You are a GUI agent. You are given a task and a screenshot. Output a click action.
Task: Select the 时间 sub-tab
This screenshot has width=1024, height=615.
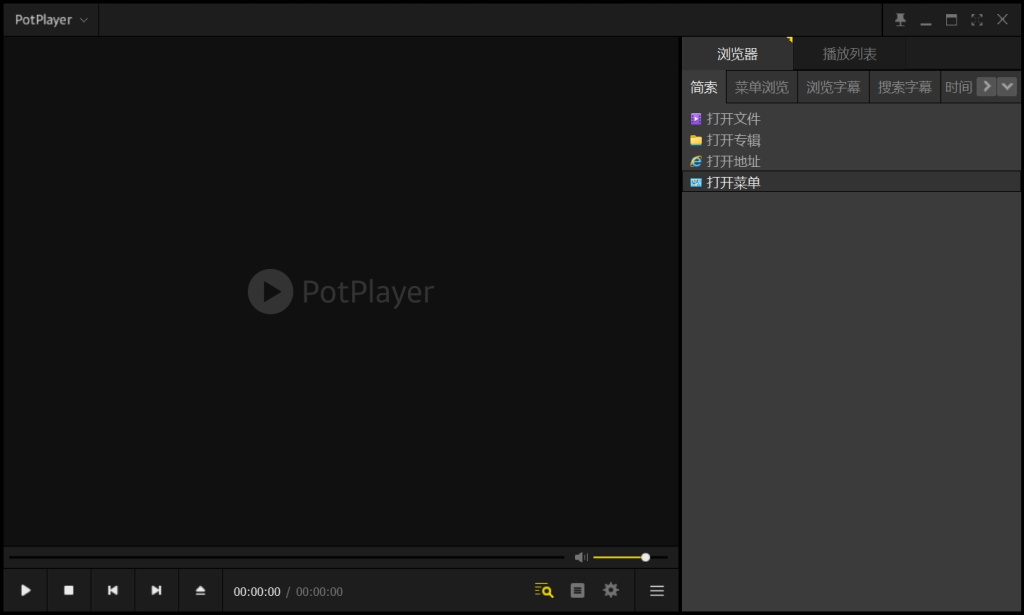click(958, 87)
